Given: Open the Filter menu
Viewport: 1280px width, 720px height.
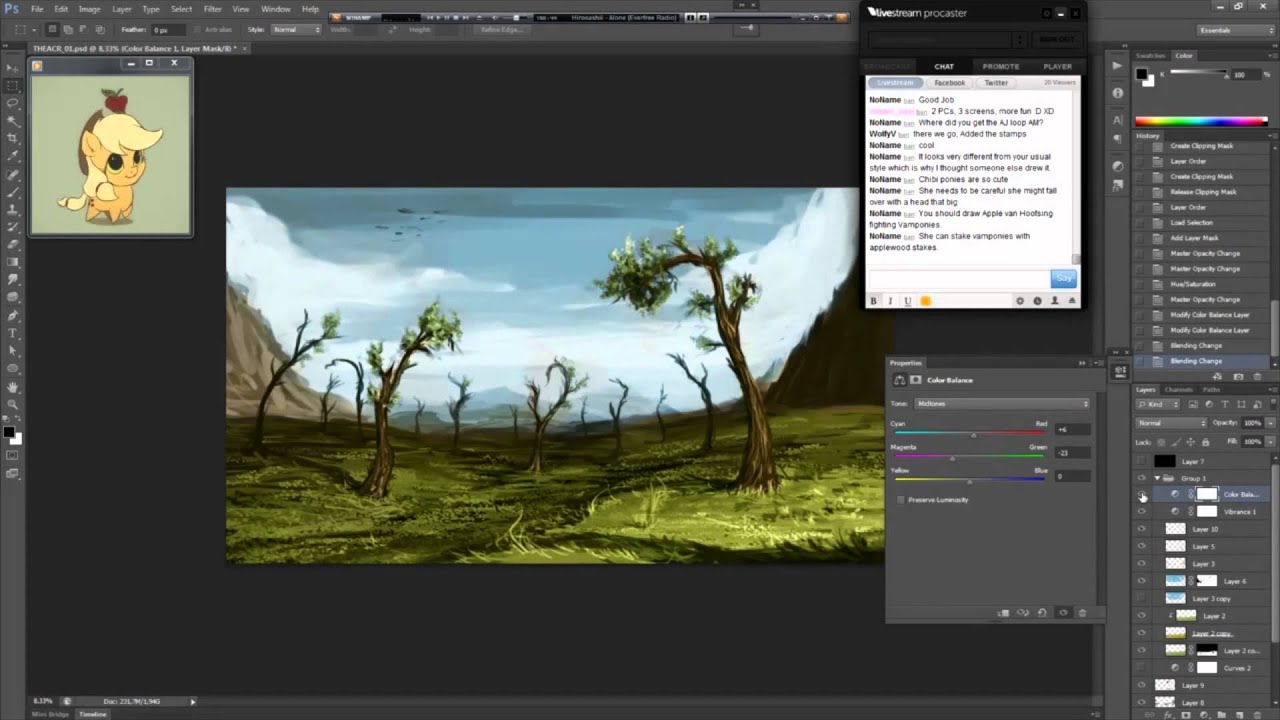Looking at the screenshot, I should tap(212, 9).
